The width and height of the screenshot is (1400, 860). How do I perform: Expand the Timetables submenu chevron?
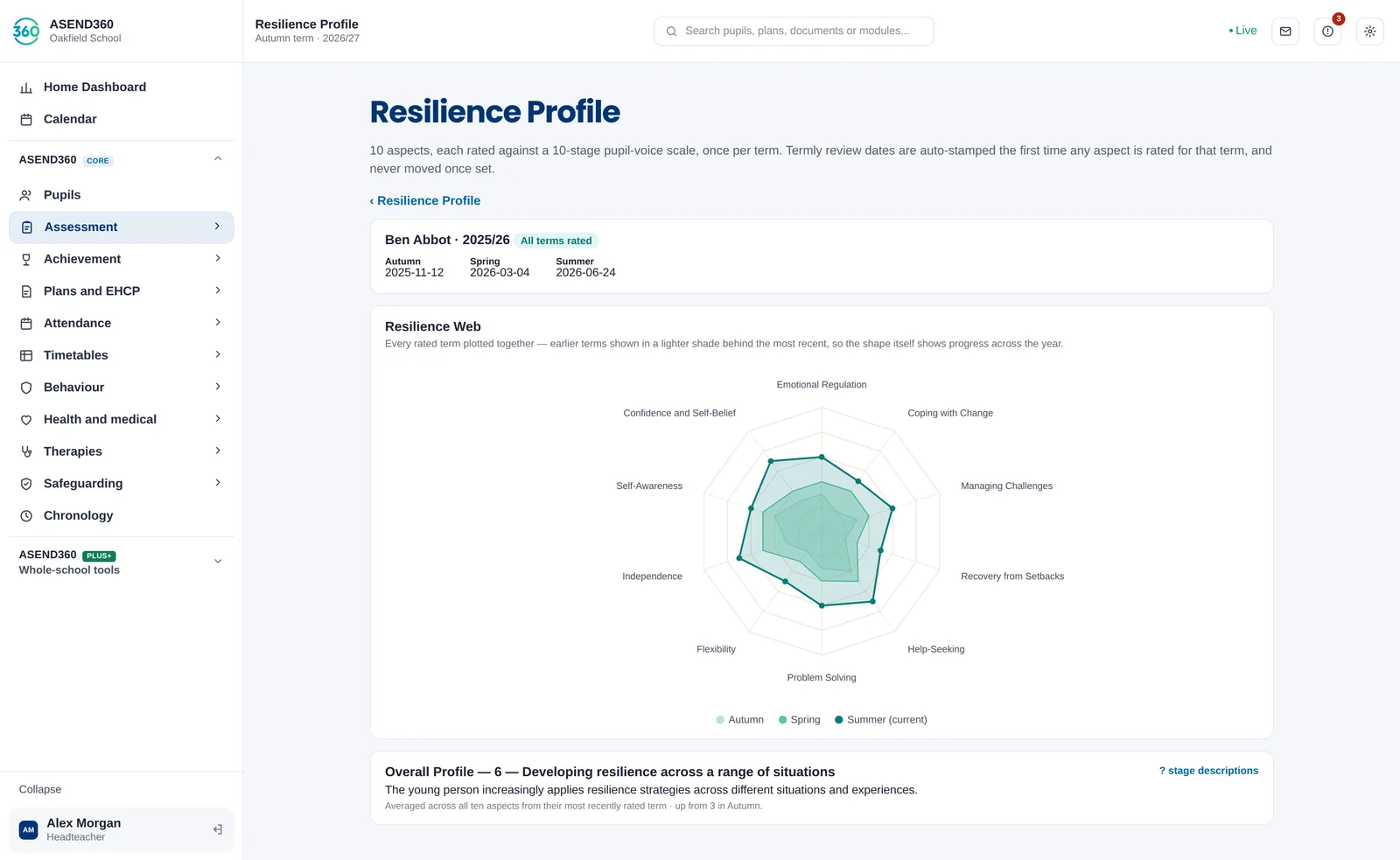(218, 355)
